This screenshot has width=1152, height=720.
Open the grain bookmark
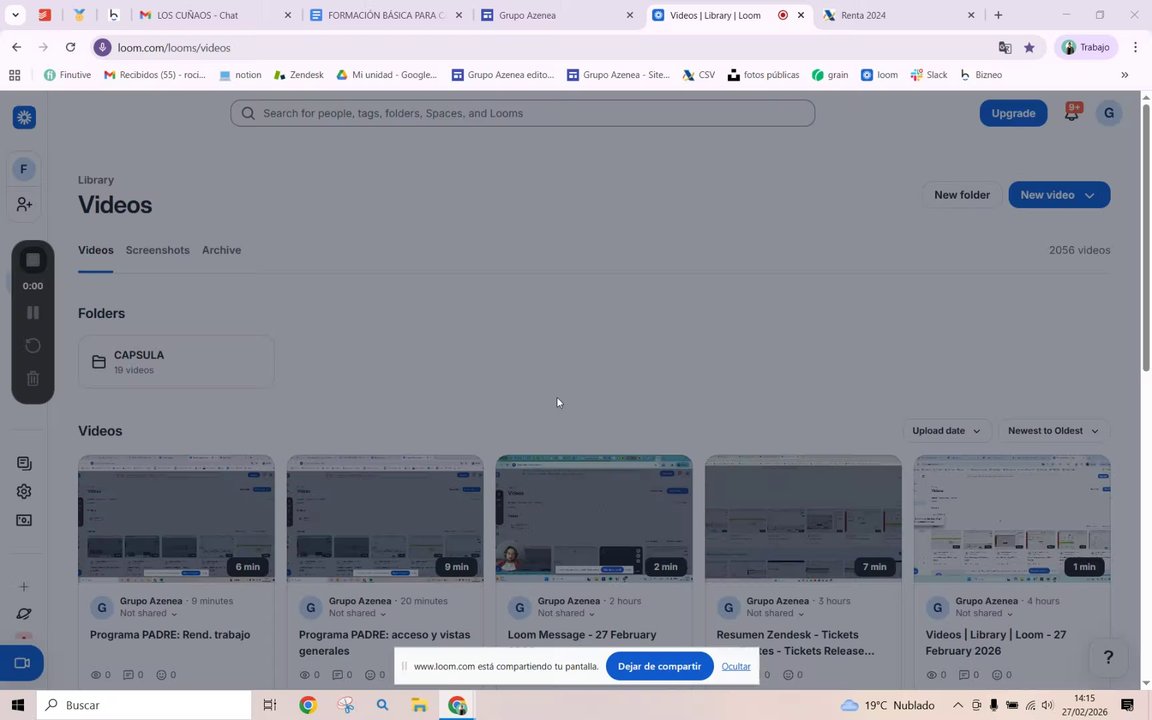pyautogui.click(x=829, y=74)
